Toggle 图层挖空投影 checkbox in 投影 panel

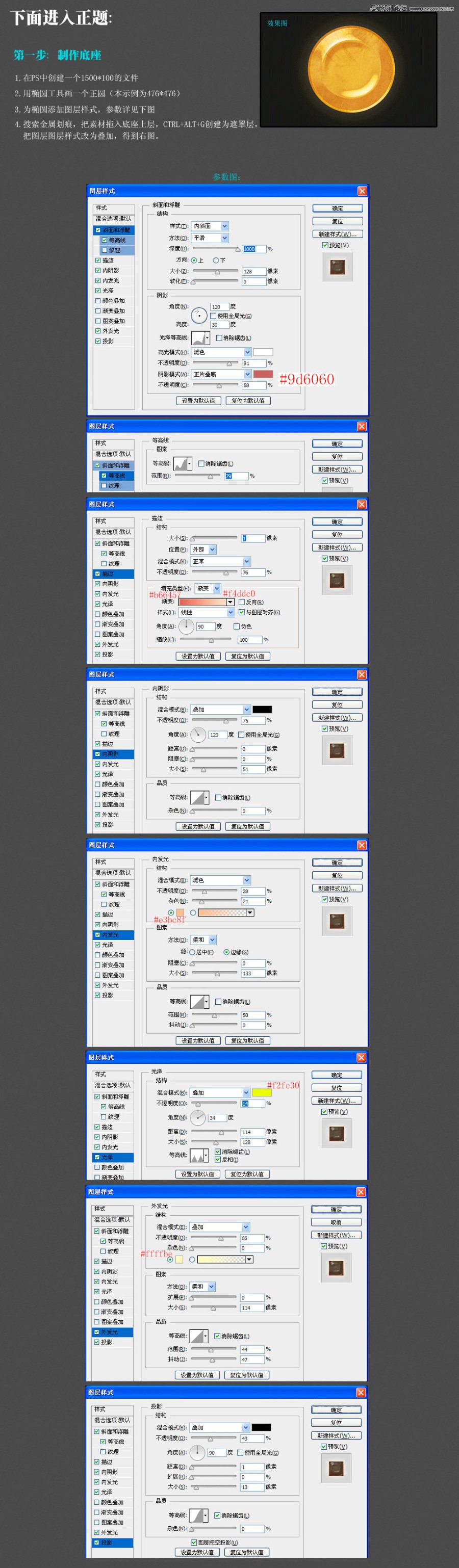193,1543
